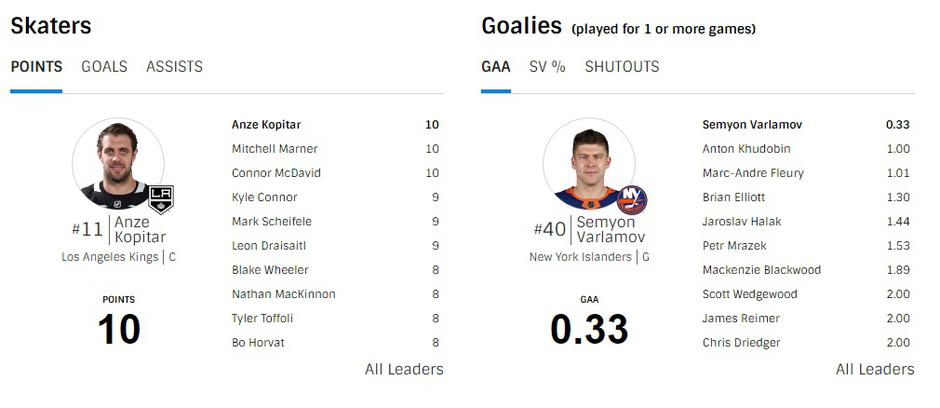Viewport: 940px width, 408px height.
Task: Open the Goalies SHUTOUTS tab
Action: (x=622, y=67)
